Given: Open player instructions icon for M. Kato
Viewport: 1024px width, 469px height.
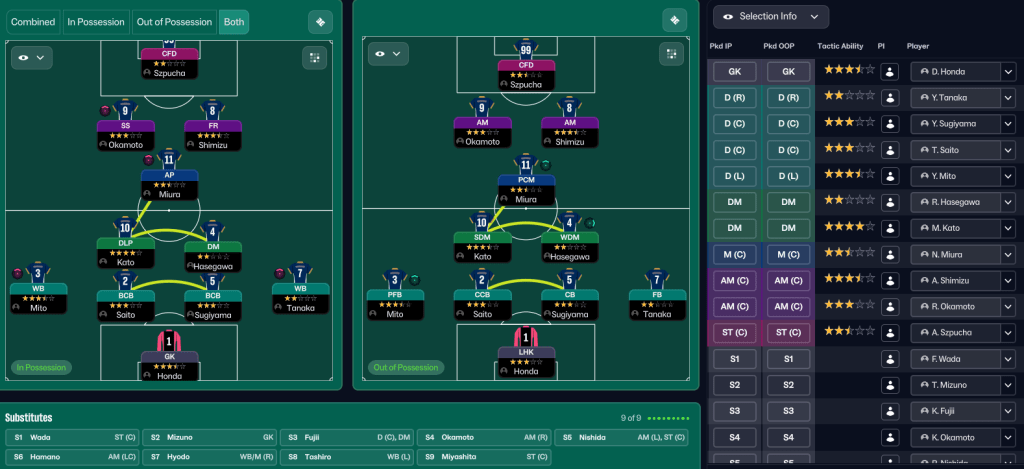Looking at the screenshot, I should pyautogui.click(x=889, y=227).
